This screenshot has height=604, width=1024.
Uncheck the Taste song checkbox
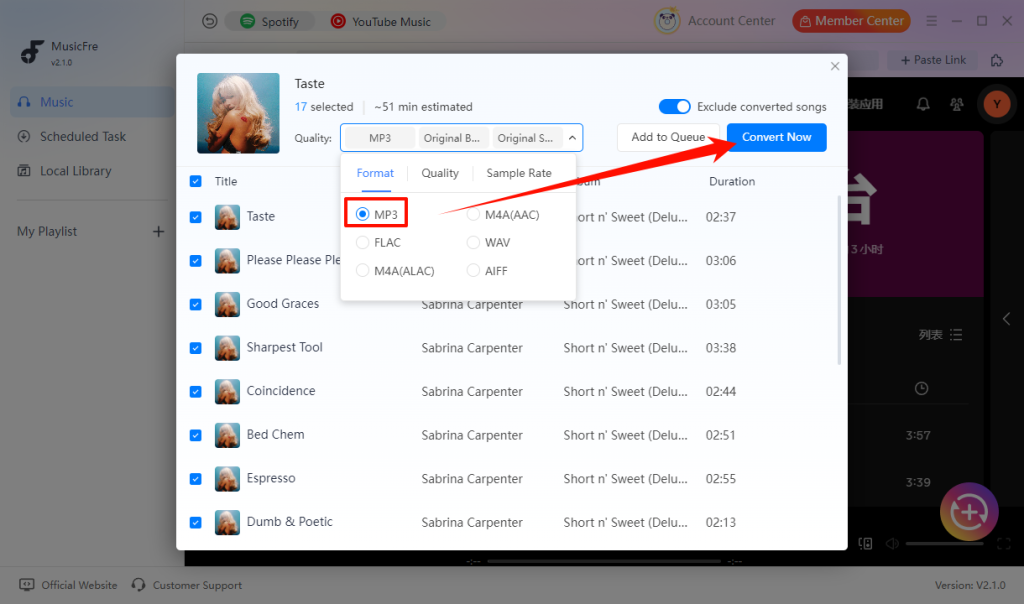[x=195, y=217]
